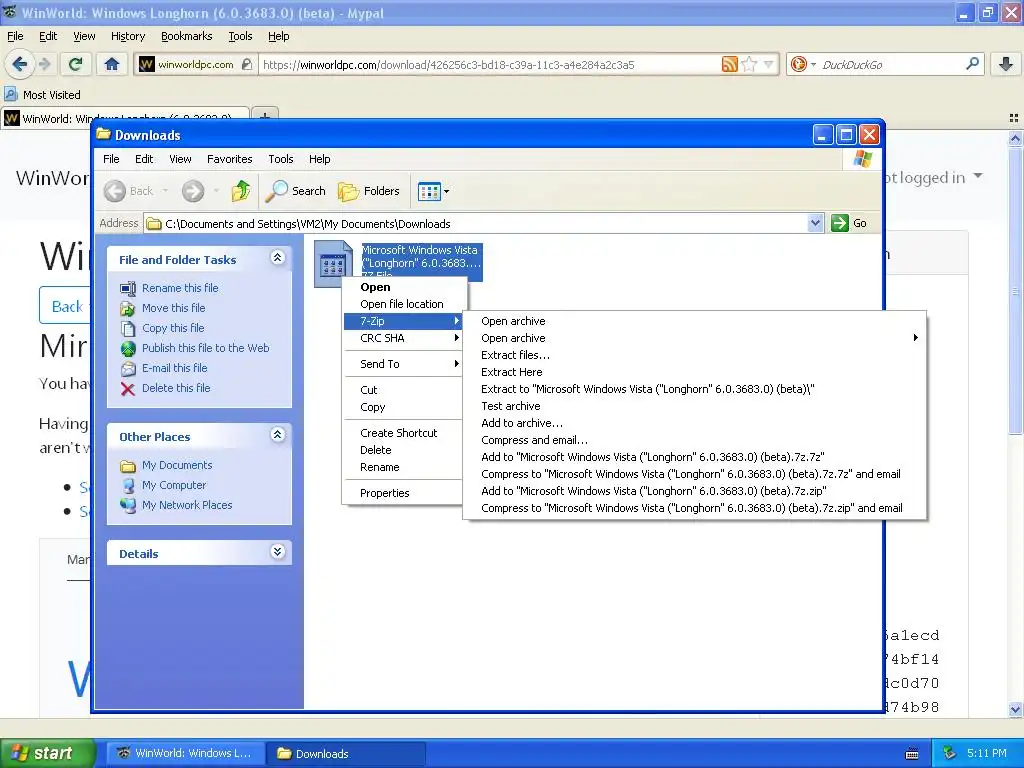Open Bookmarks menu in Mypal browser
The image size is (1024, 768).
[x=186, y=36]
